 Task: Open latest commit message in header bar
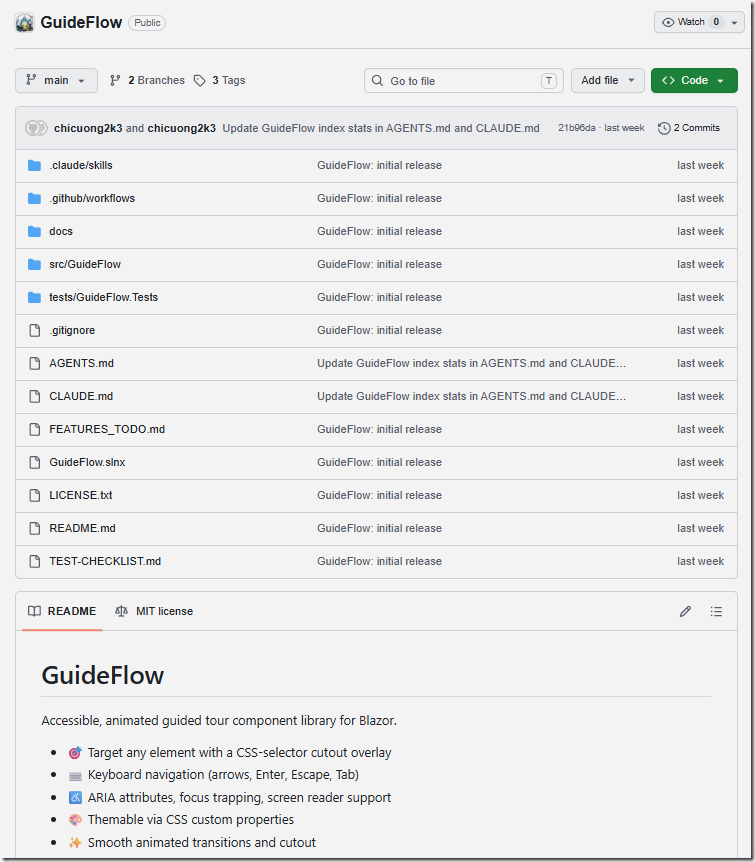tap(381, 128)
